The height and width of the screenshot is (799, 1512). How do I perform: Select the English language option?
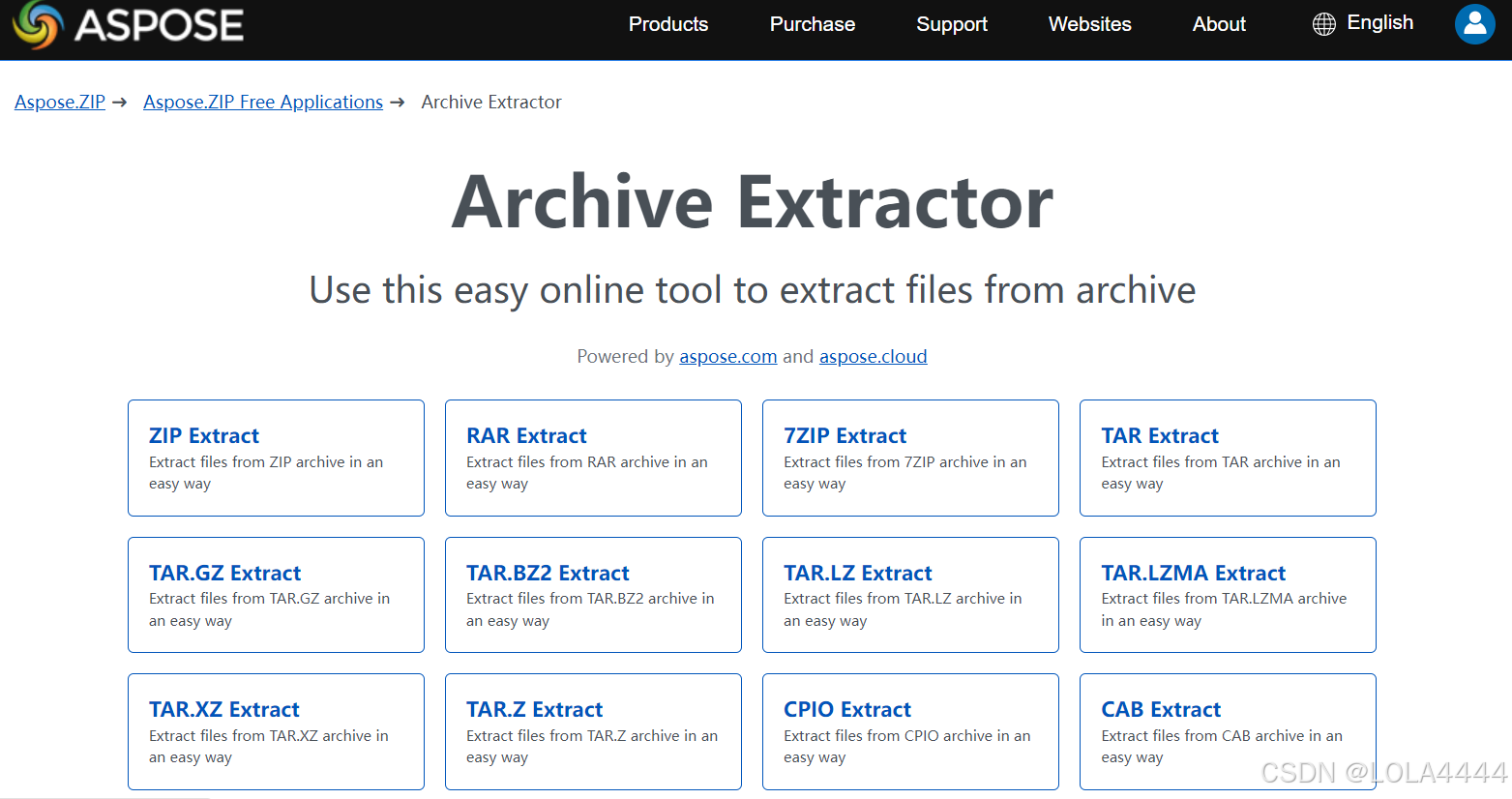tap(1379, 23)
